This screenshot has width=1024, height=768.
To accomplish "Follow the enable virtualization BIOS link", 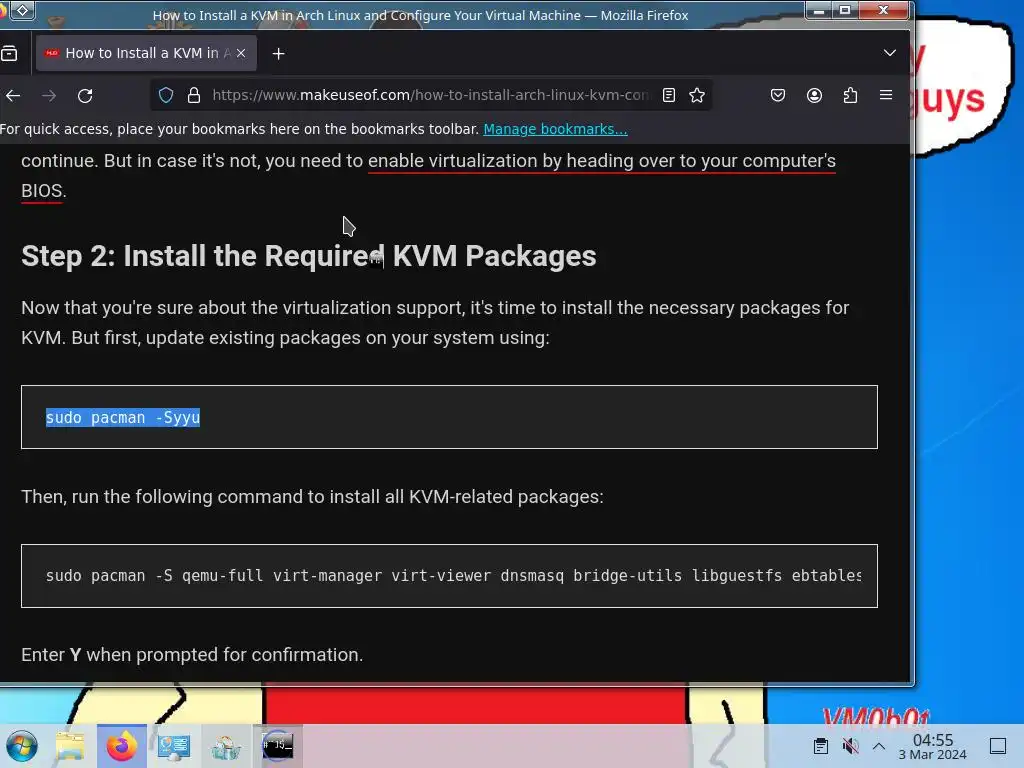I will coord(601,161).
